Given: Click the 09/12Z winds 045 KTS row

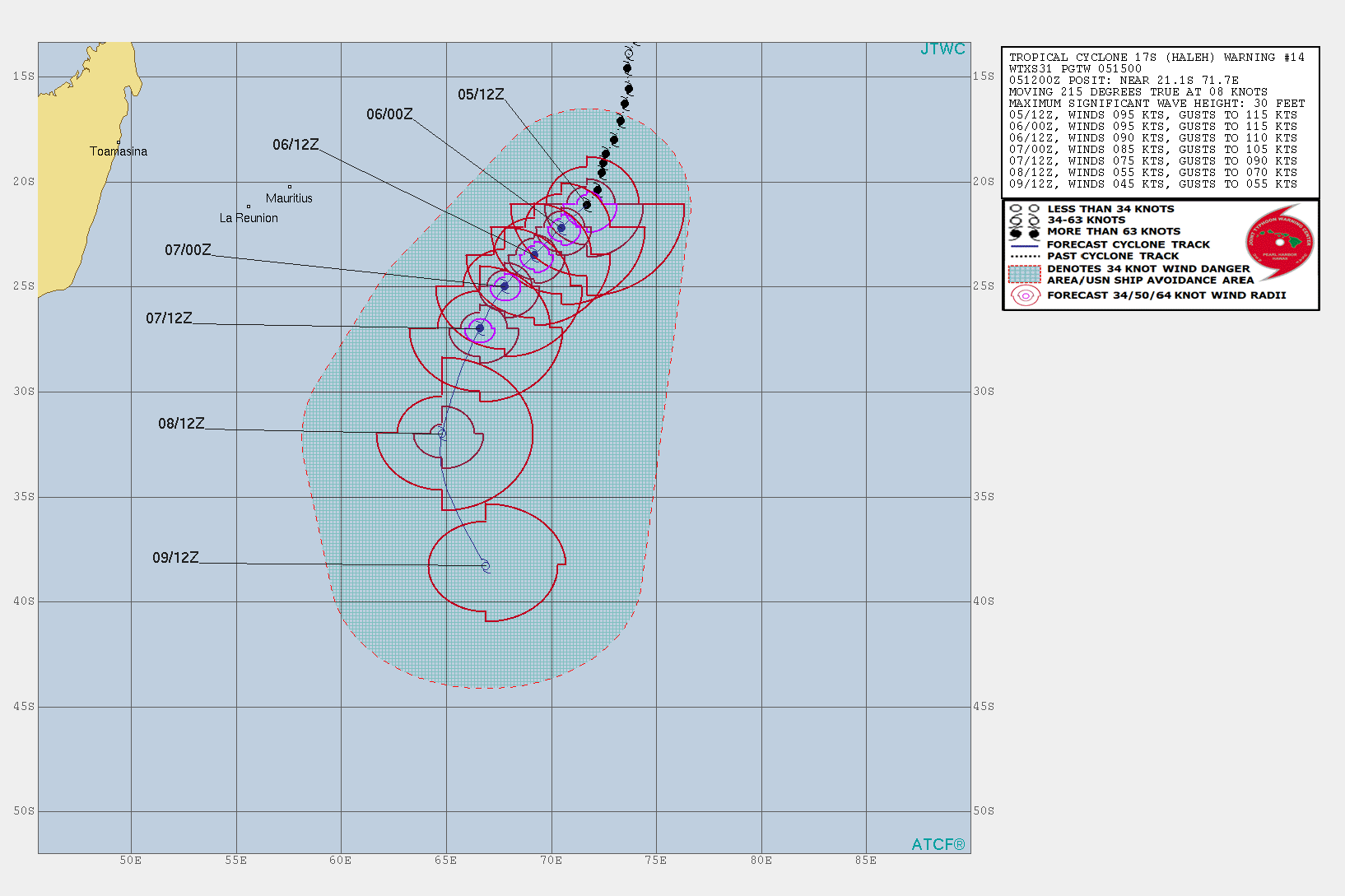Looking at the screenshot, I should coord(1153,184).
